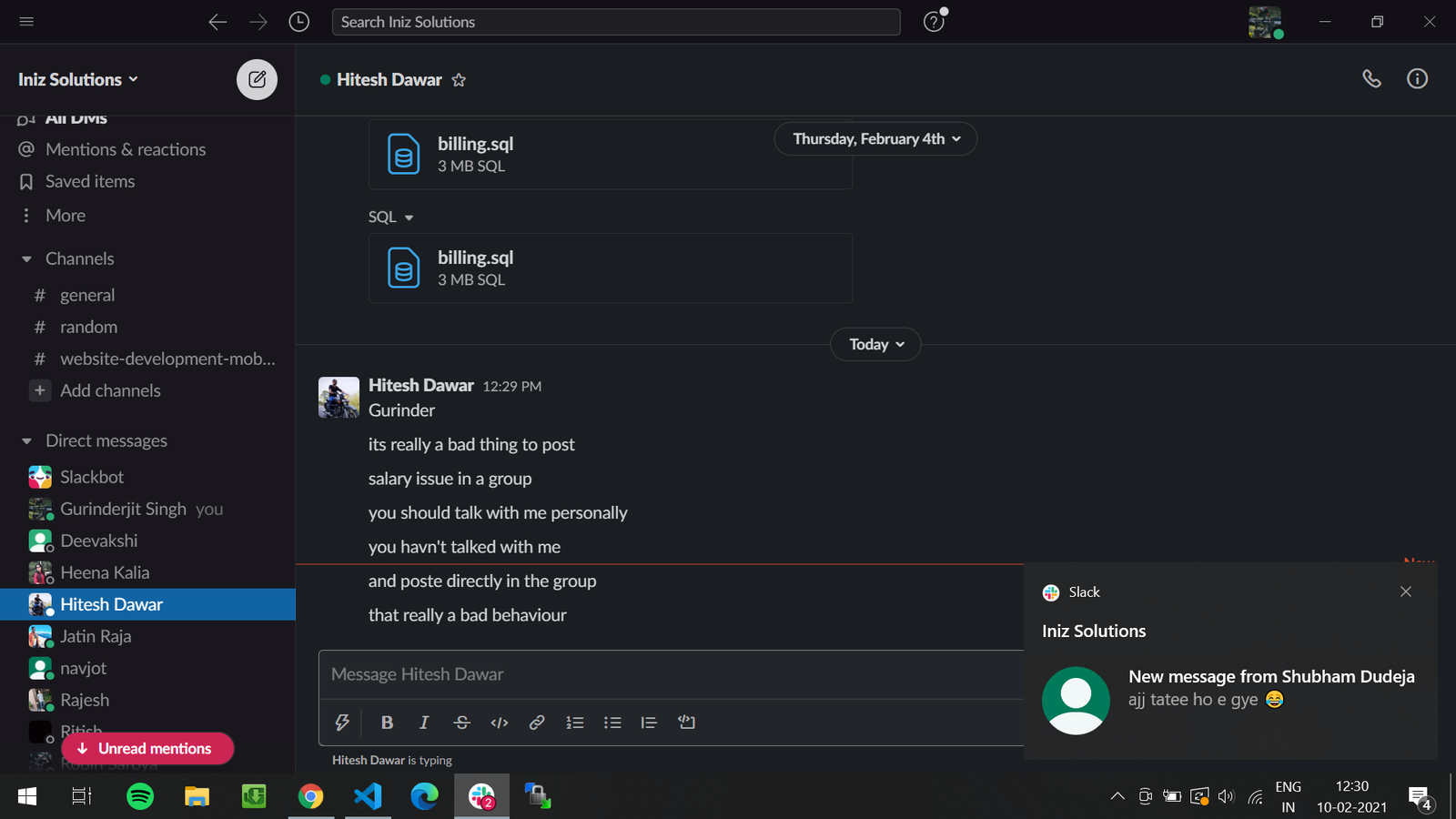Star the Hitesh Dawar conversation
This screenshot has width=1456, height=819.
[459, 80]
